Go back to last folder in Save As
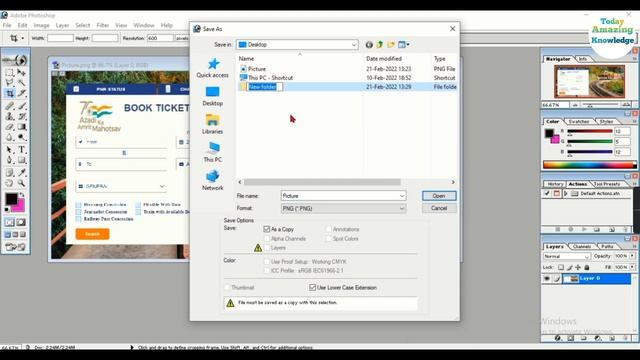 click(369, 44)
